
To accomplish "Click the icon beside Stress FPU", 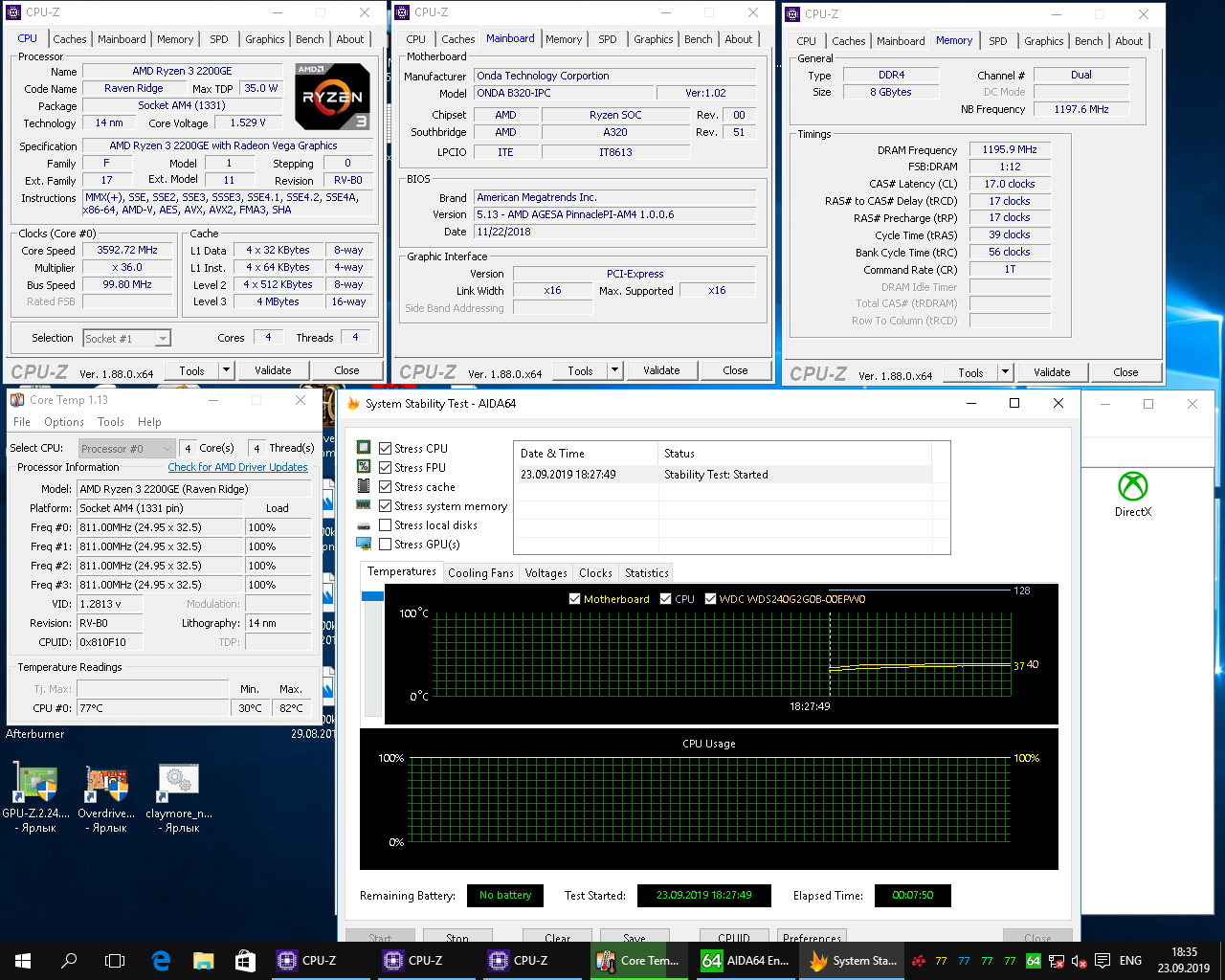I will 364,467.
